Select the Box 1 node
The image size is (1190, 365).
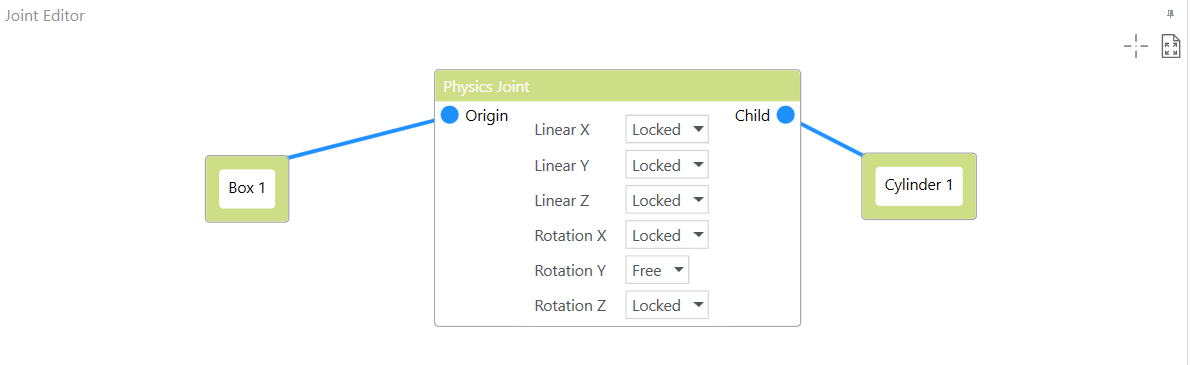click(x=247, y=189)
